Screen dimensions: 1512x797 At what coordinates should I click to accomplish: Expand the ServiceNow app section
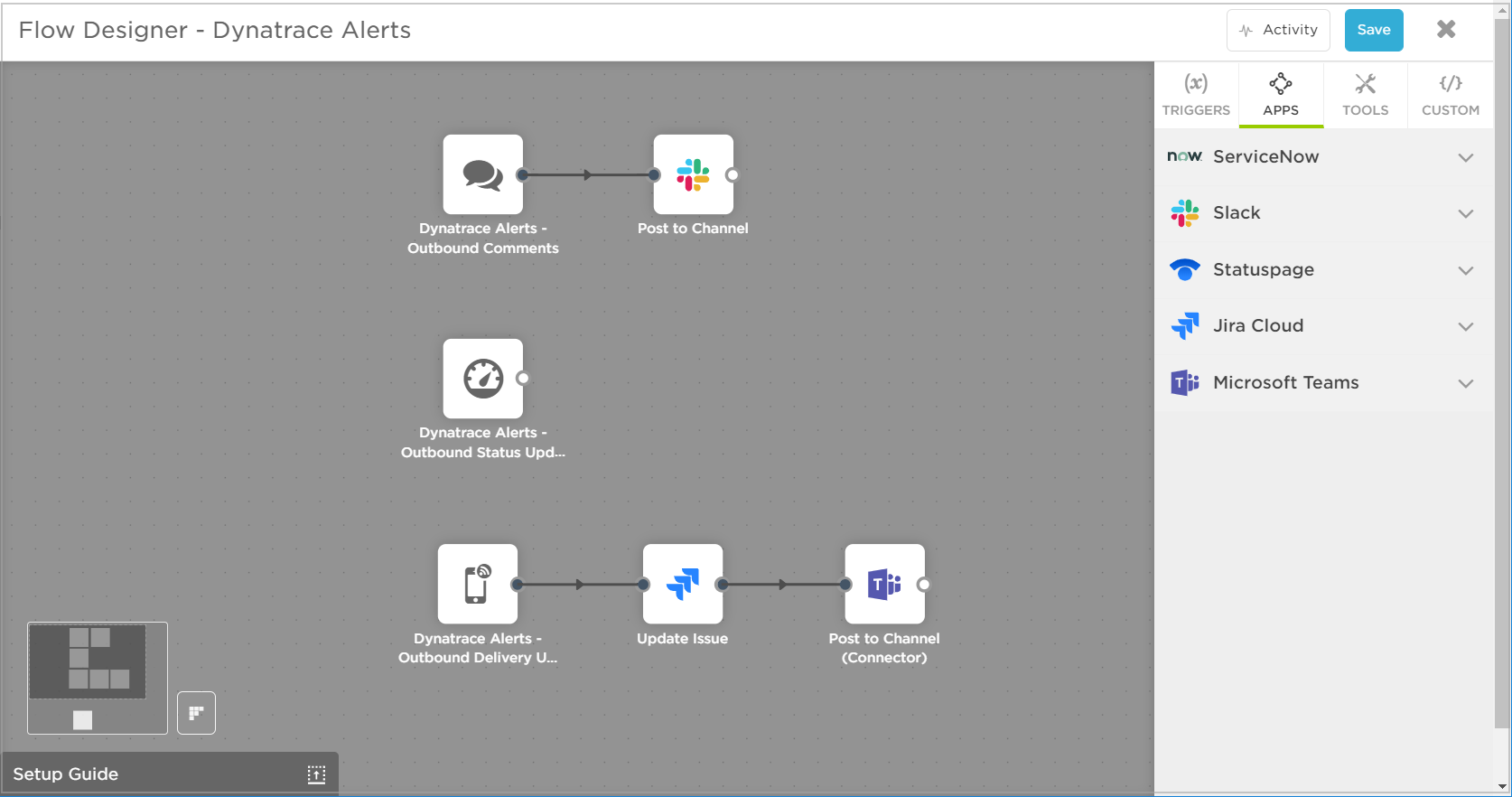(1466, 157)
